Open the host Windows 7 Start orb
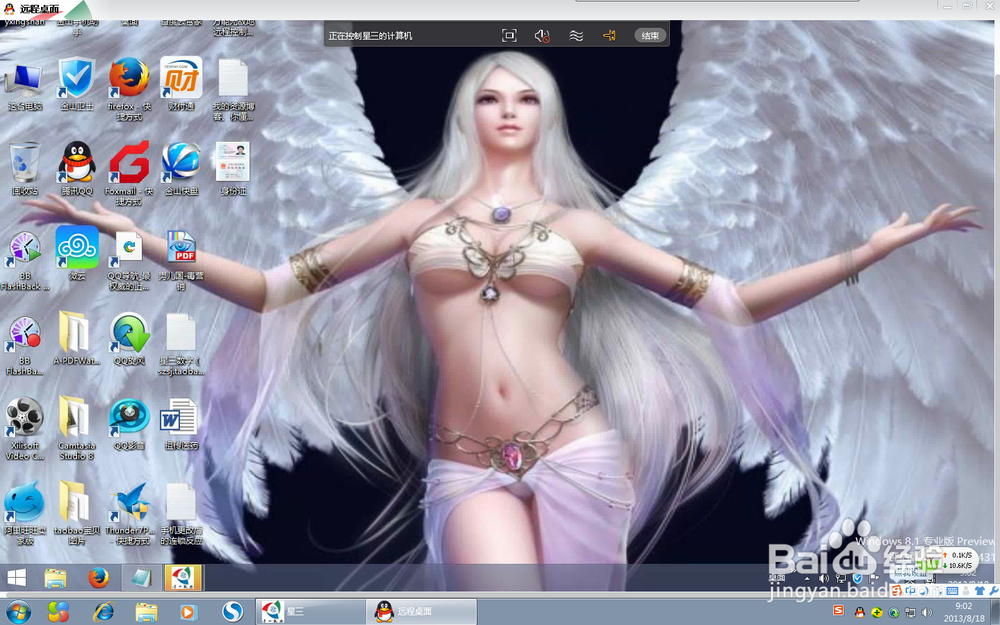Viewport: 1000px width, 625px height. tap(17, 612)
